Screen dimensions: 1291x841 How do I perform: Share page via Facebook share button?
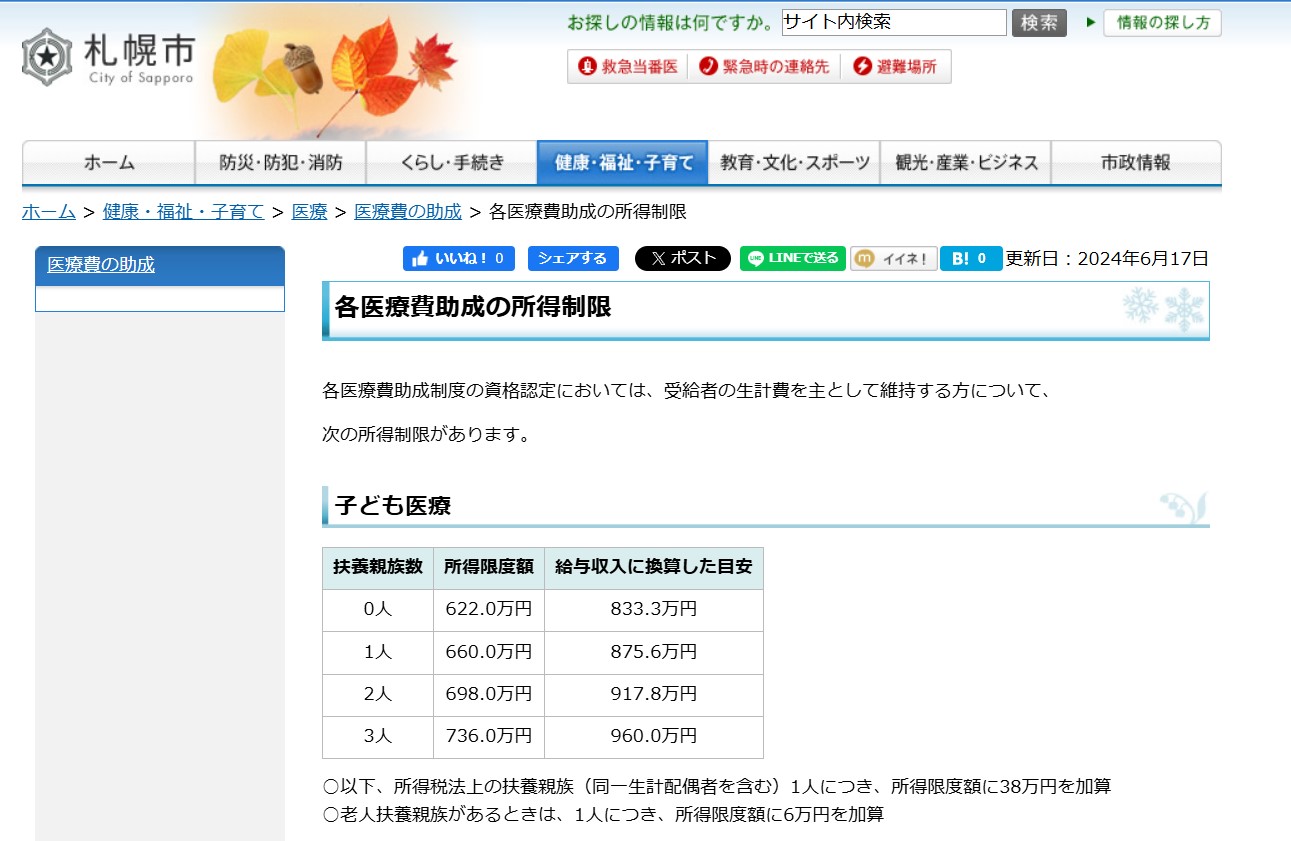[x=573, y=258]
